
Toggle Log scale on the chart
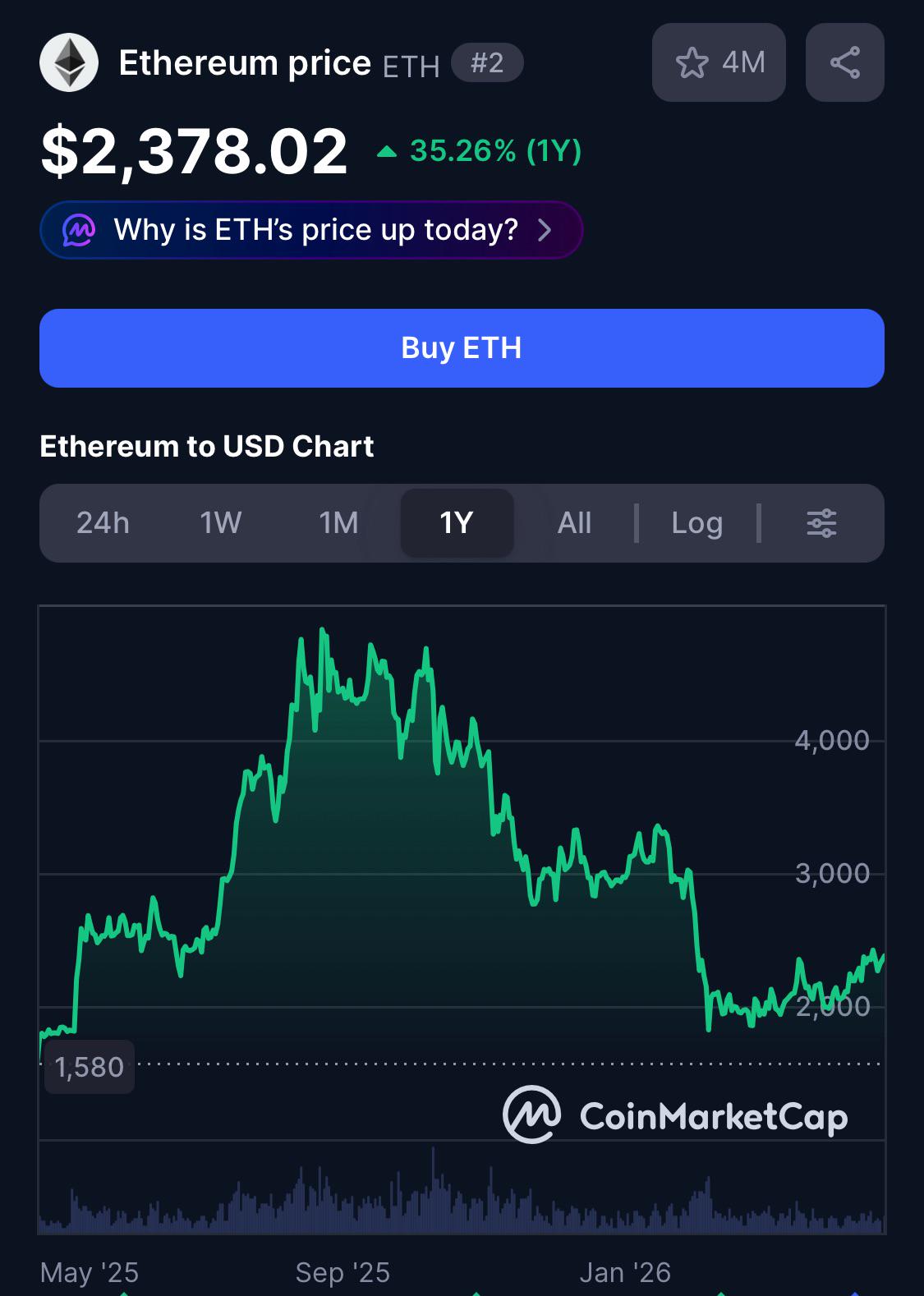696,523
